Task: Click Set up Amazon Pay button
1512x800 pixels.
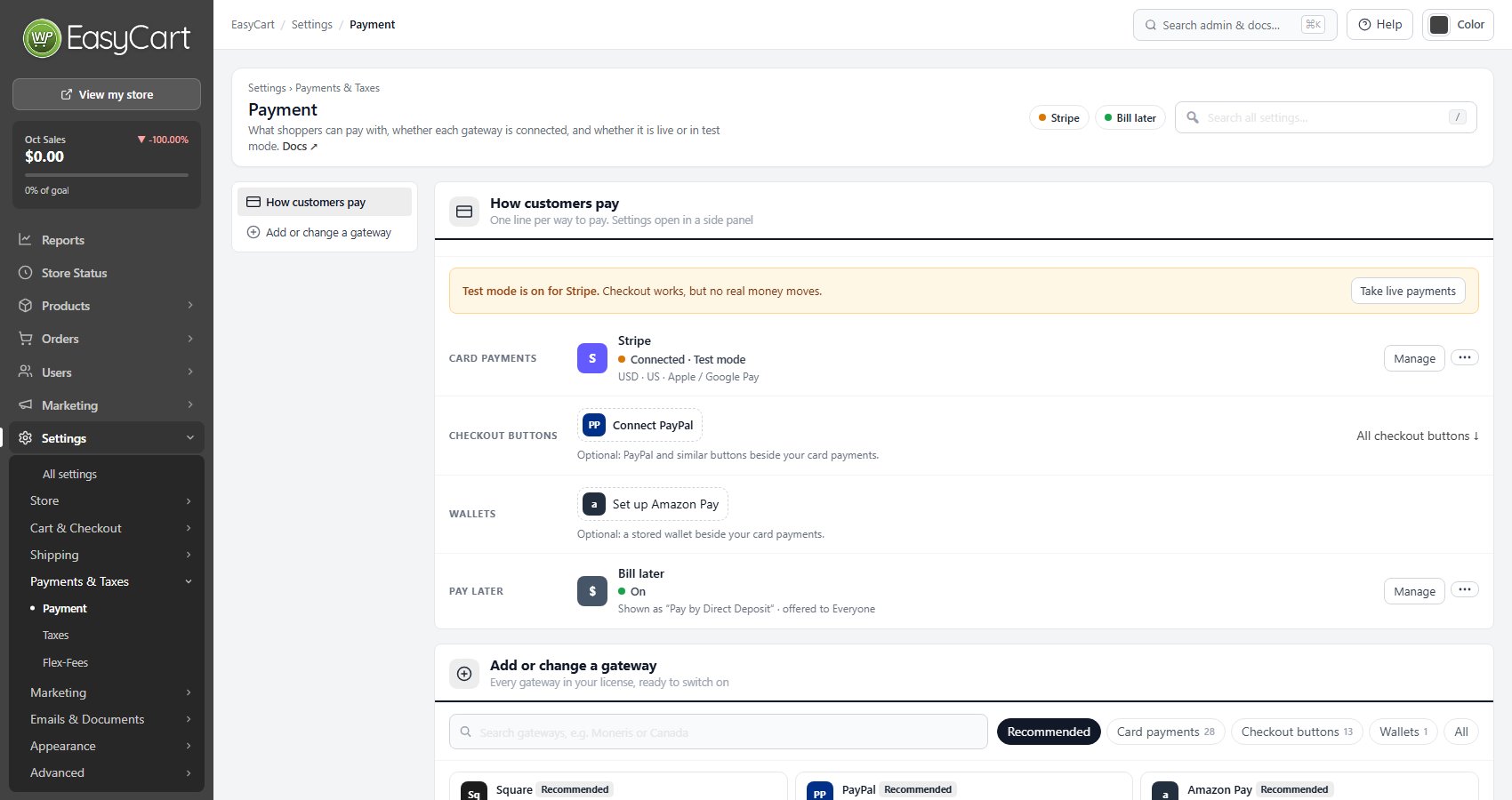Action: [653, 504]
